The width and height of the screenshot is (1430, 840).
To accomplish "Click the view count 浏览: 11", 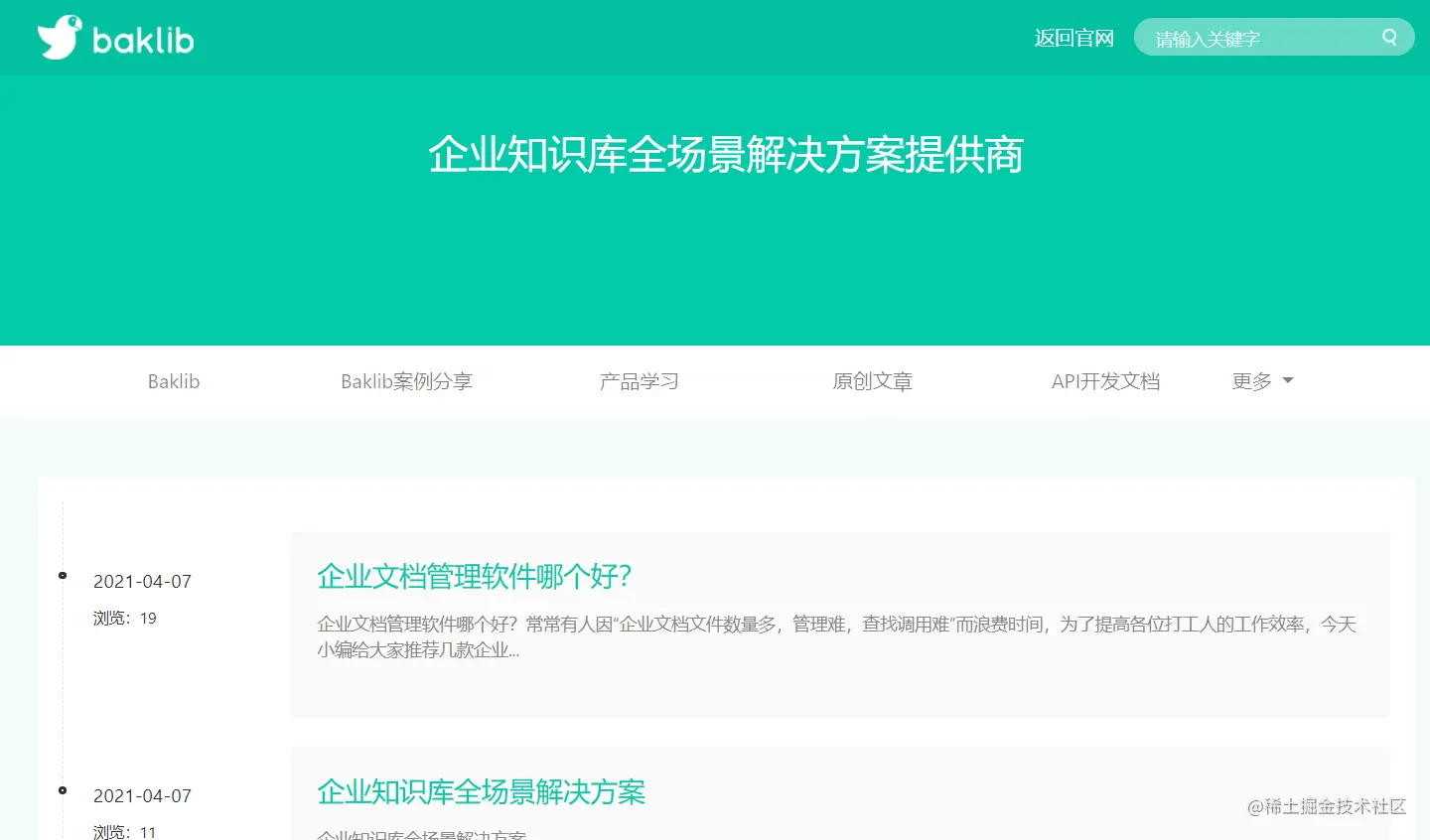I will (125, 832).
